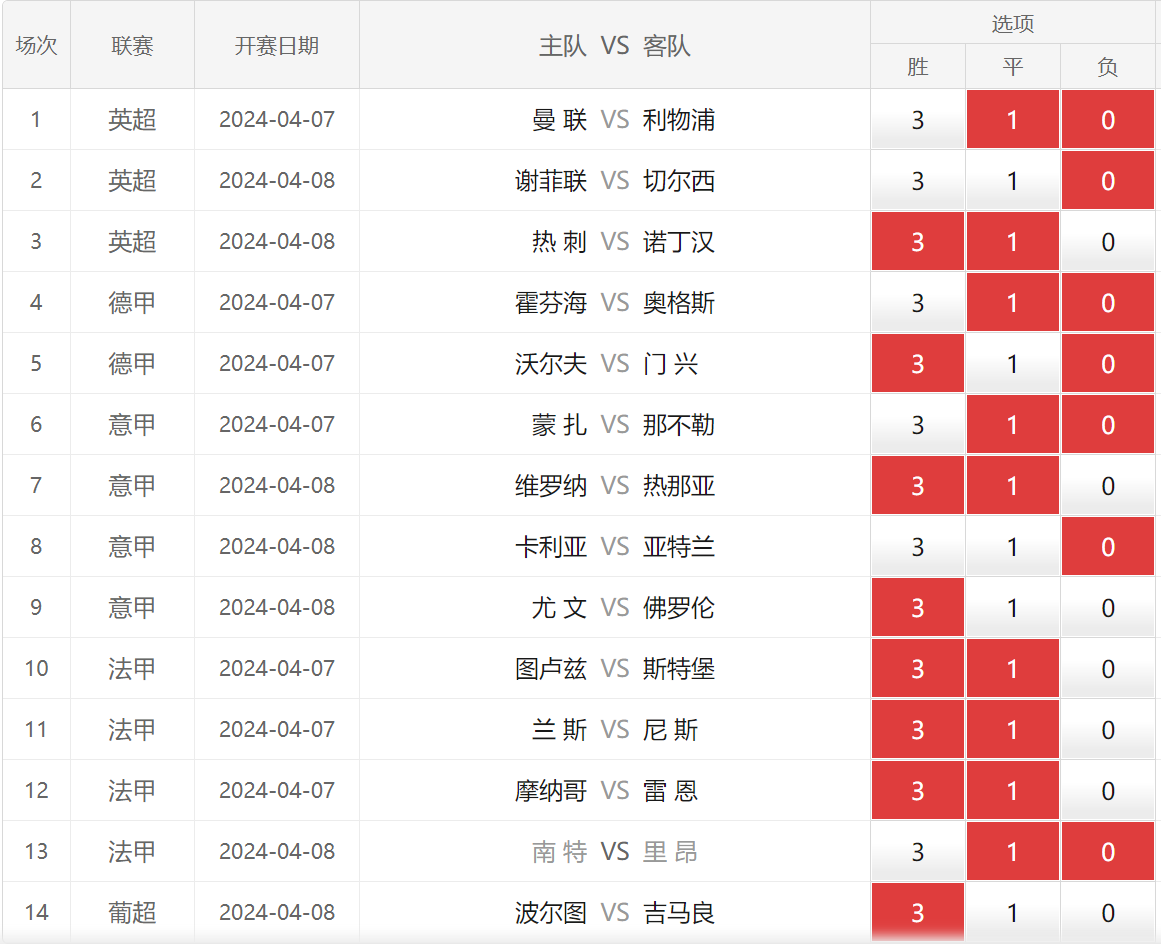Toggle 负 (0) for 曼联 VS 利物浦
The width and height of the screenshot is (1161, 947).
coord(1108,119)
